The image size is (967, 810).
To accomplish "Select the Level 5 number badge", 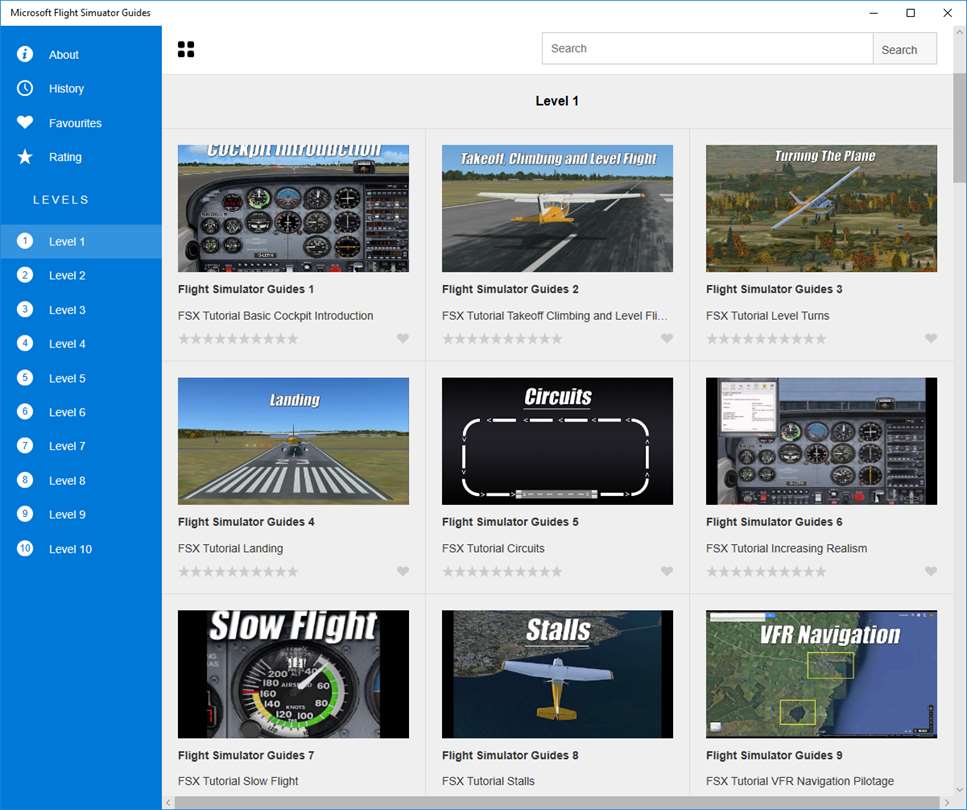I will click(x=25, y=378).
